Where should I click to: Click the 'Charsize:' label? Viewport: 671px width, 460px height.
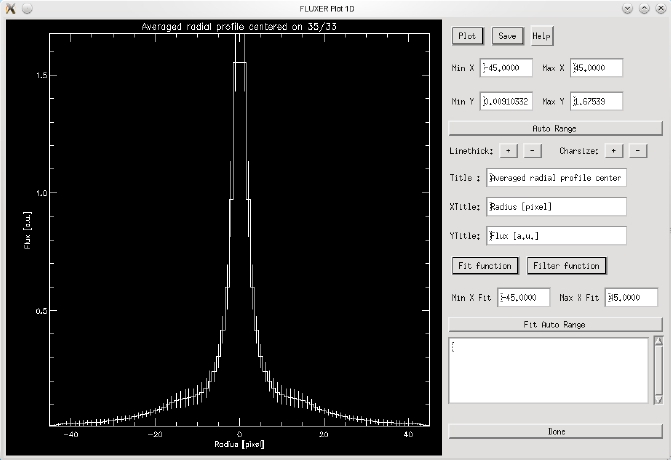(x=579, y=151)
